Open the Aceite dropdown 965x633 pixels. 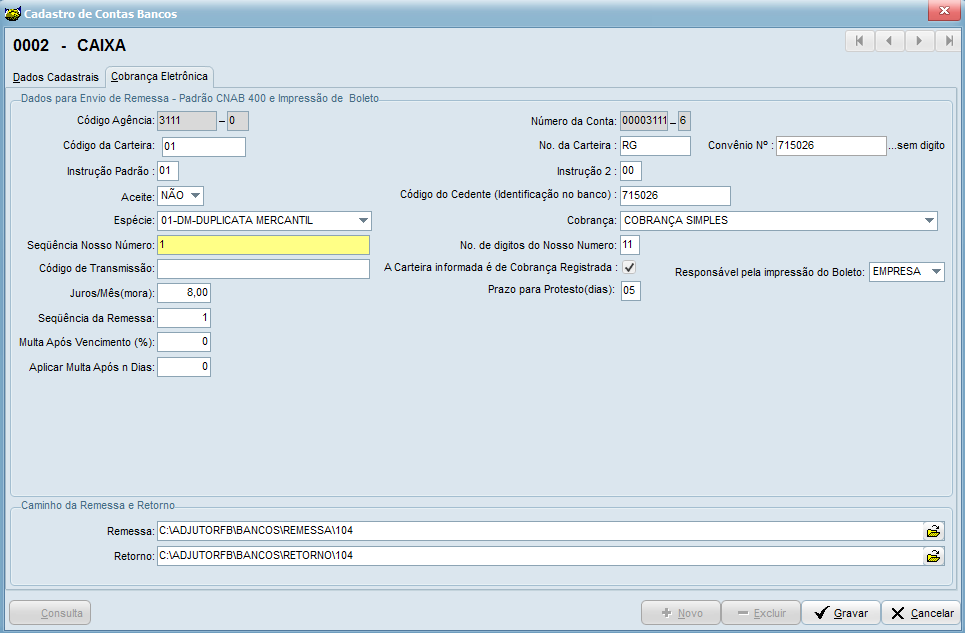pos(196,196)
